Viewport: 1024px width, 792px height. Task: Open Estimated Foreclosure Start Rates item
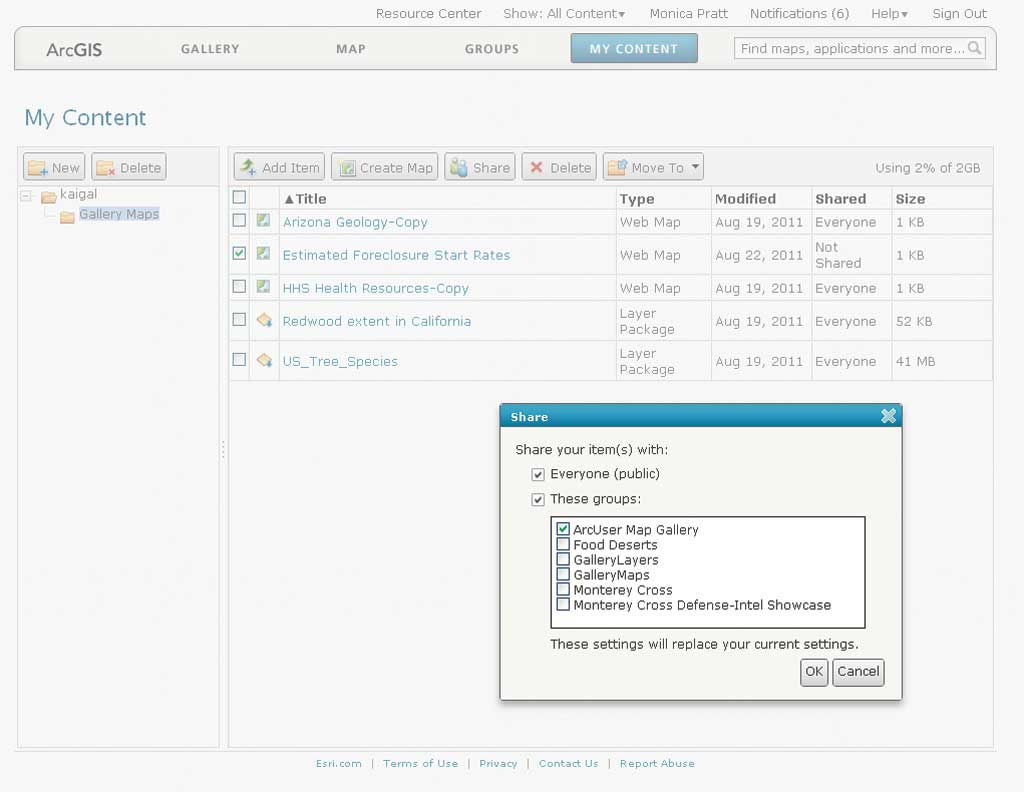click(396, 255)
